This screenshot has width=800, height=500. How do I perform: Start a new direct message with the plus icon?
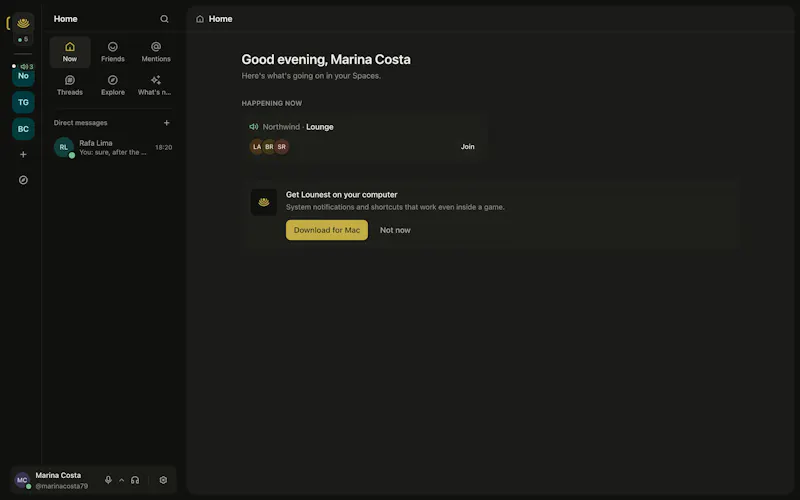(166, 122)
